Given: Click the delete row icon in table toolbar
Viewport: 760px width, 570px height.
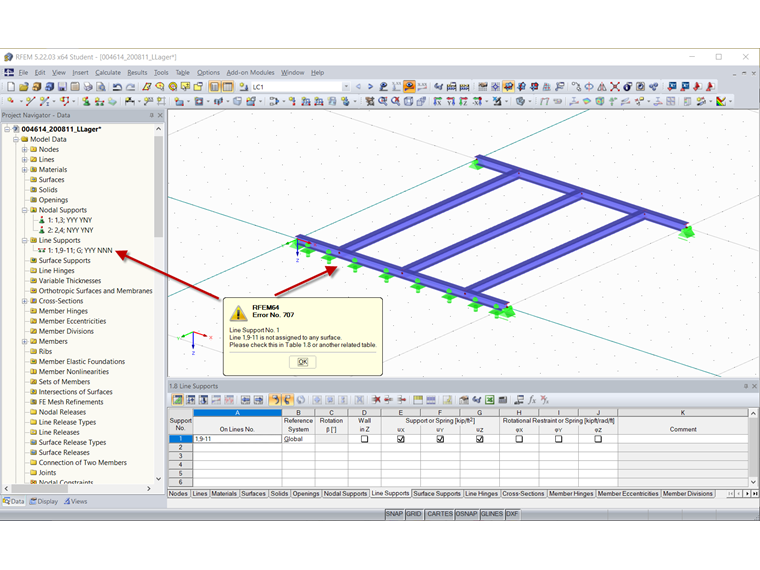Looking at the screenshot, I should click(376, 400).
